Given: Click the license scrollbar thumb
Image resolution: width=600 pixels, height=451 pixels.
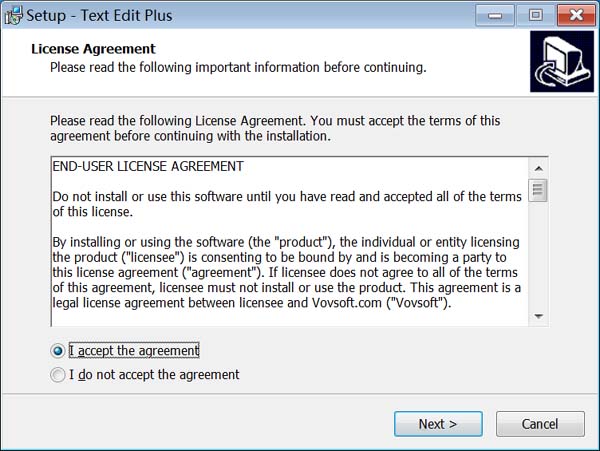Looking at the screenshot, I should [538, 190].
